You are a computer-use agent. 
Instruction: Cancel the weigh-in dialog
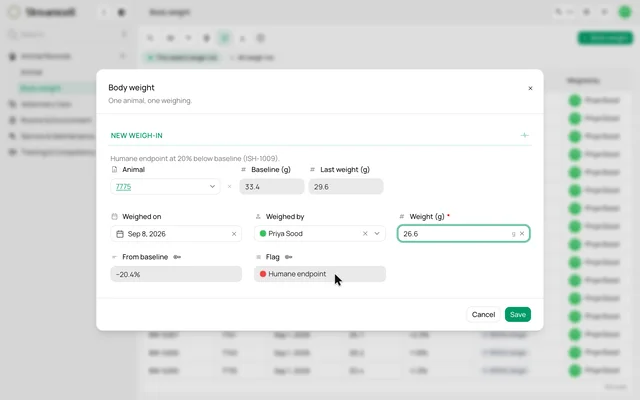point(483,314)
